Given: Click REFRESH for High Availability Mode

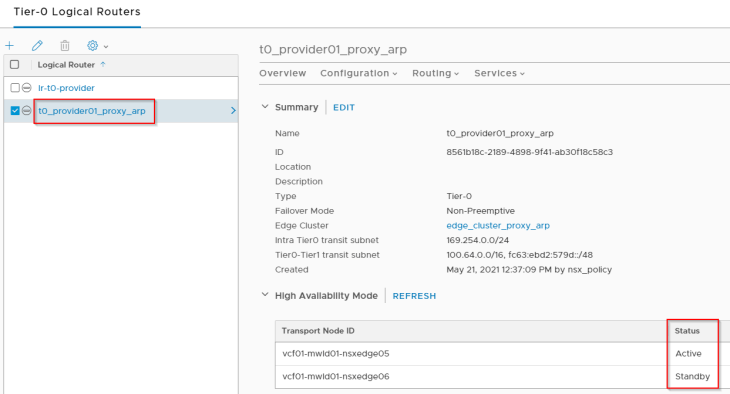Looking at the screenshot, I should click(414, 296).
